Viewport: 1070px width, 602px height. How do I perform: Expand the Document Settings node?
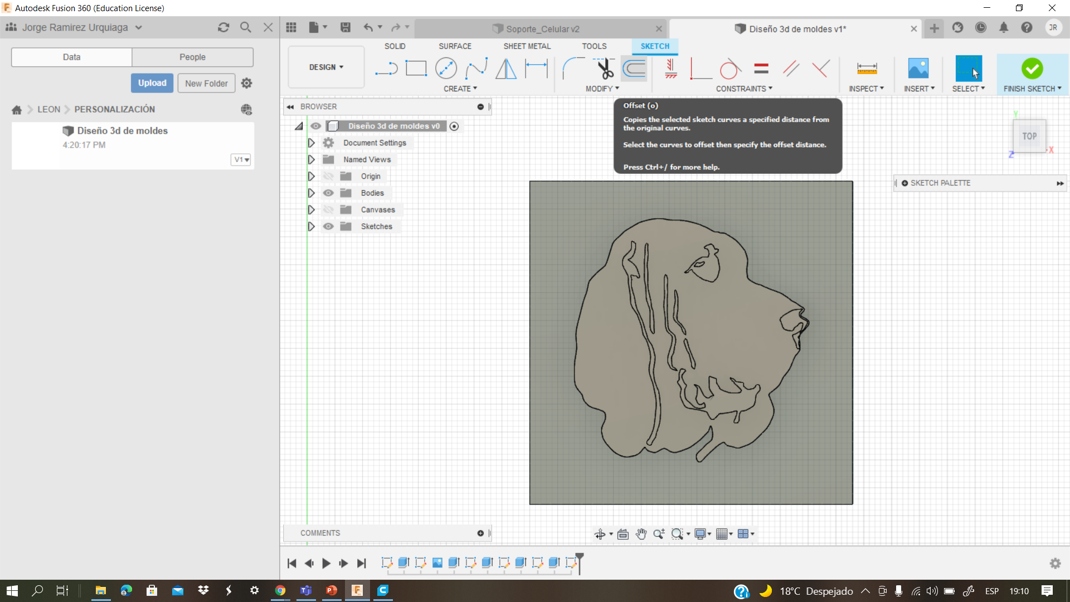(311, 143)
